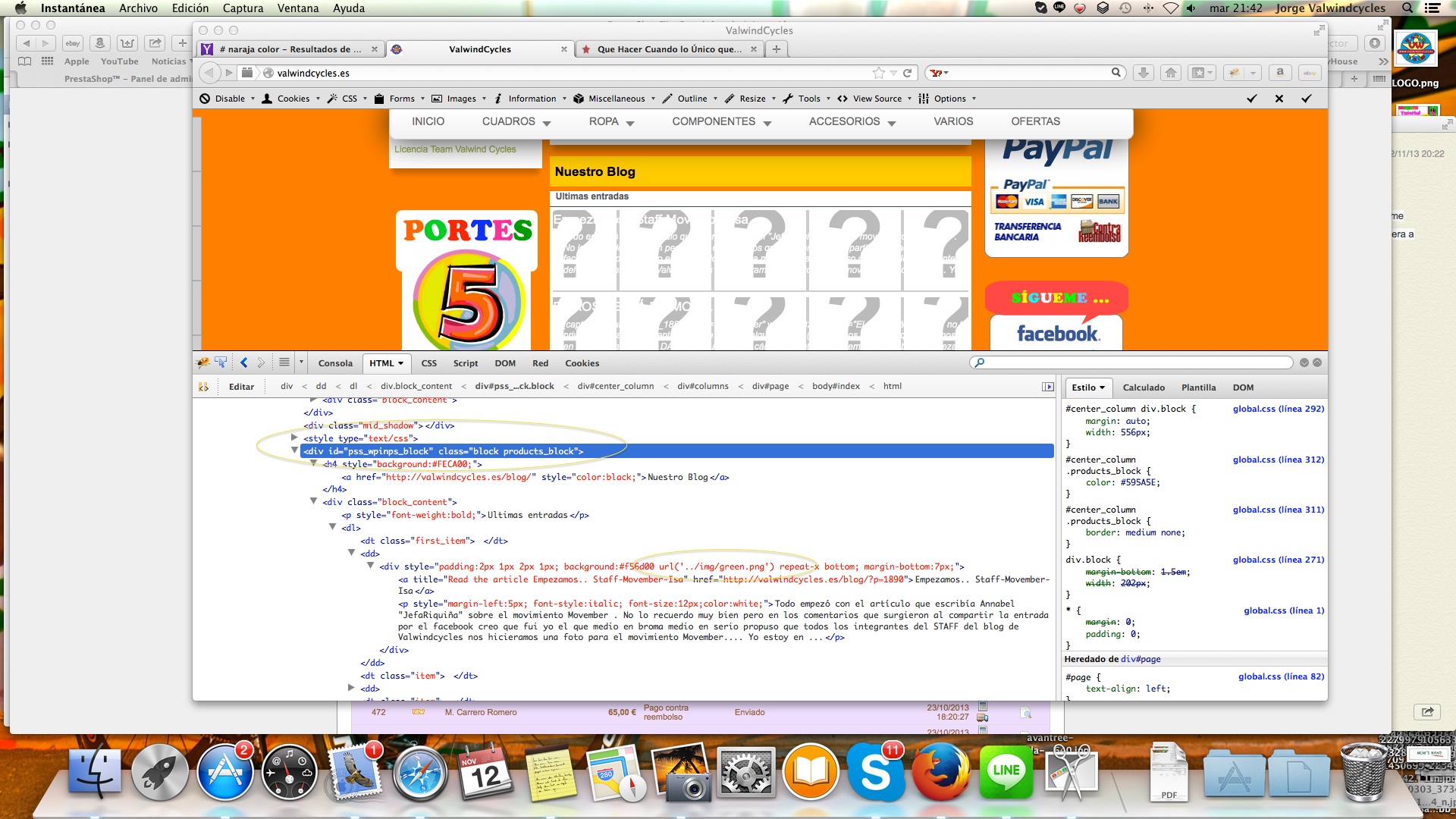The image size is (1456, 819).
Task: Switch to the Consola tab
Action: 335,363
